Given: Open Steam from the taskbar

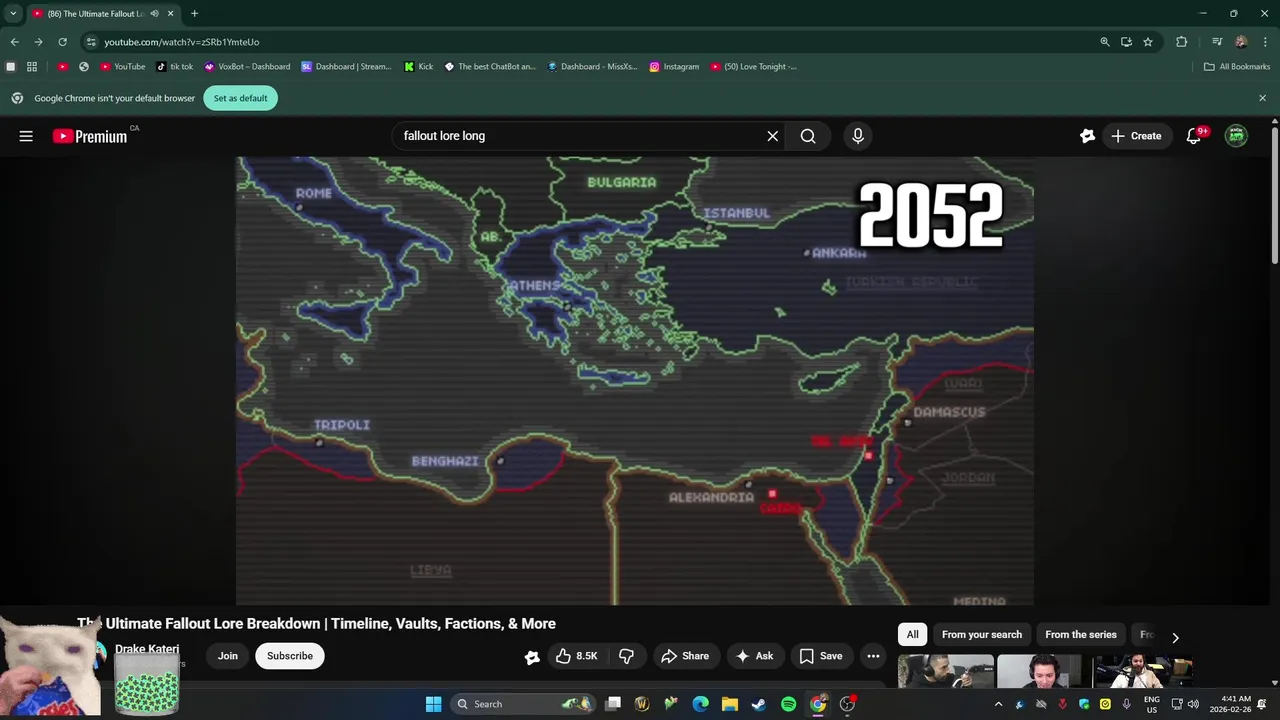Looking at the screenshot, I should [759, 704].
